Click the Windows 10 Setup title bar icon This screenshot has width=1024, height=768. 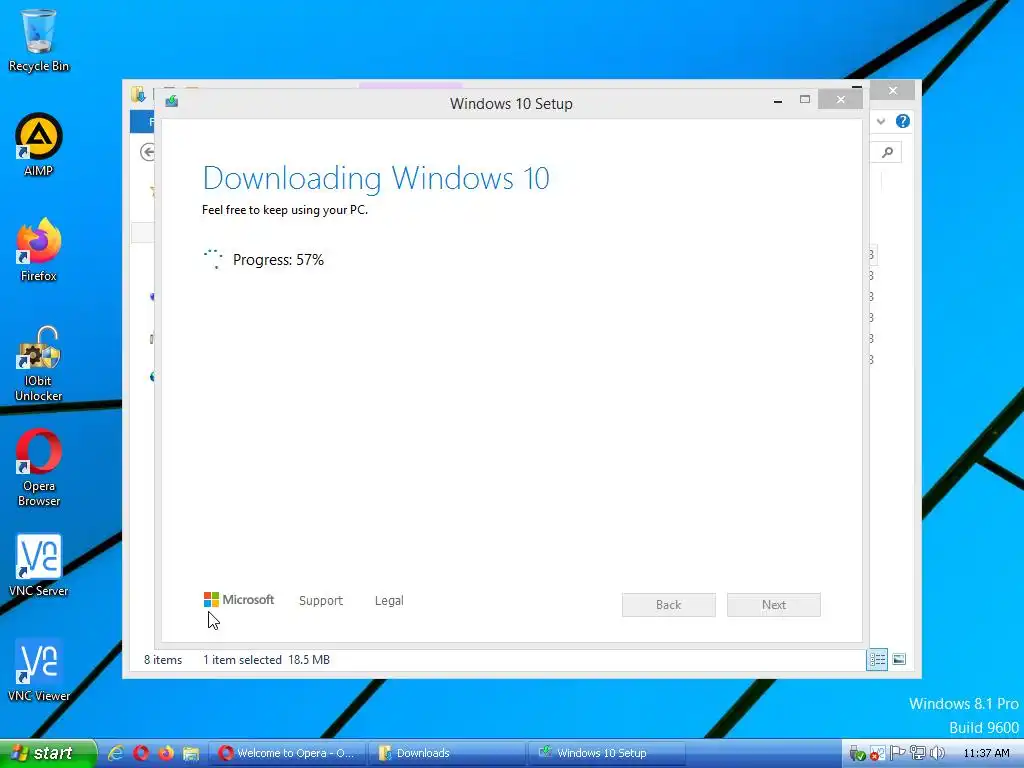tap(172, 101)
